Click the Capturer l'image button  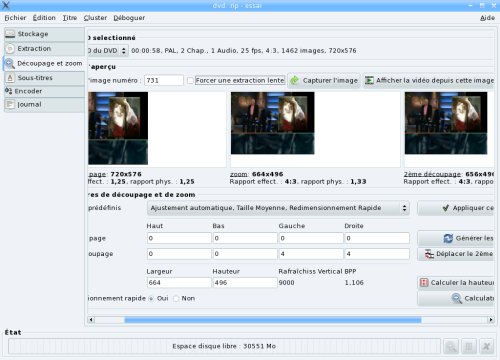[324, 80]
